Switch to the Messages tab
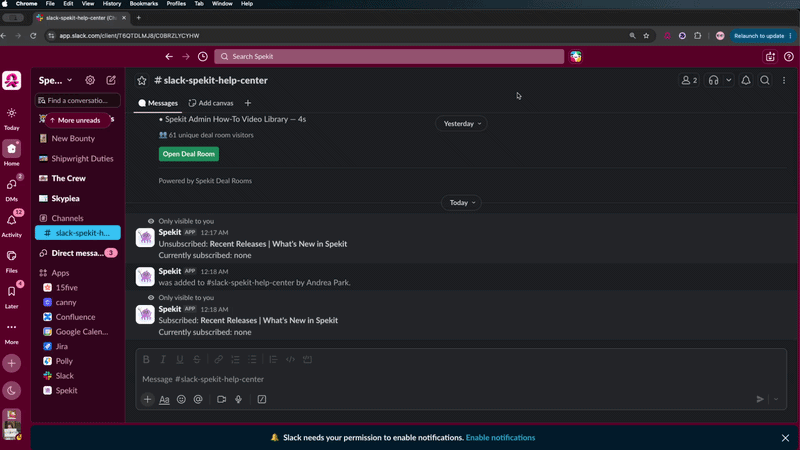The height and width of the screenshot is (450, 800). 158,103
